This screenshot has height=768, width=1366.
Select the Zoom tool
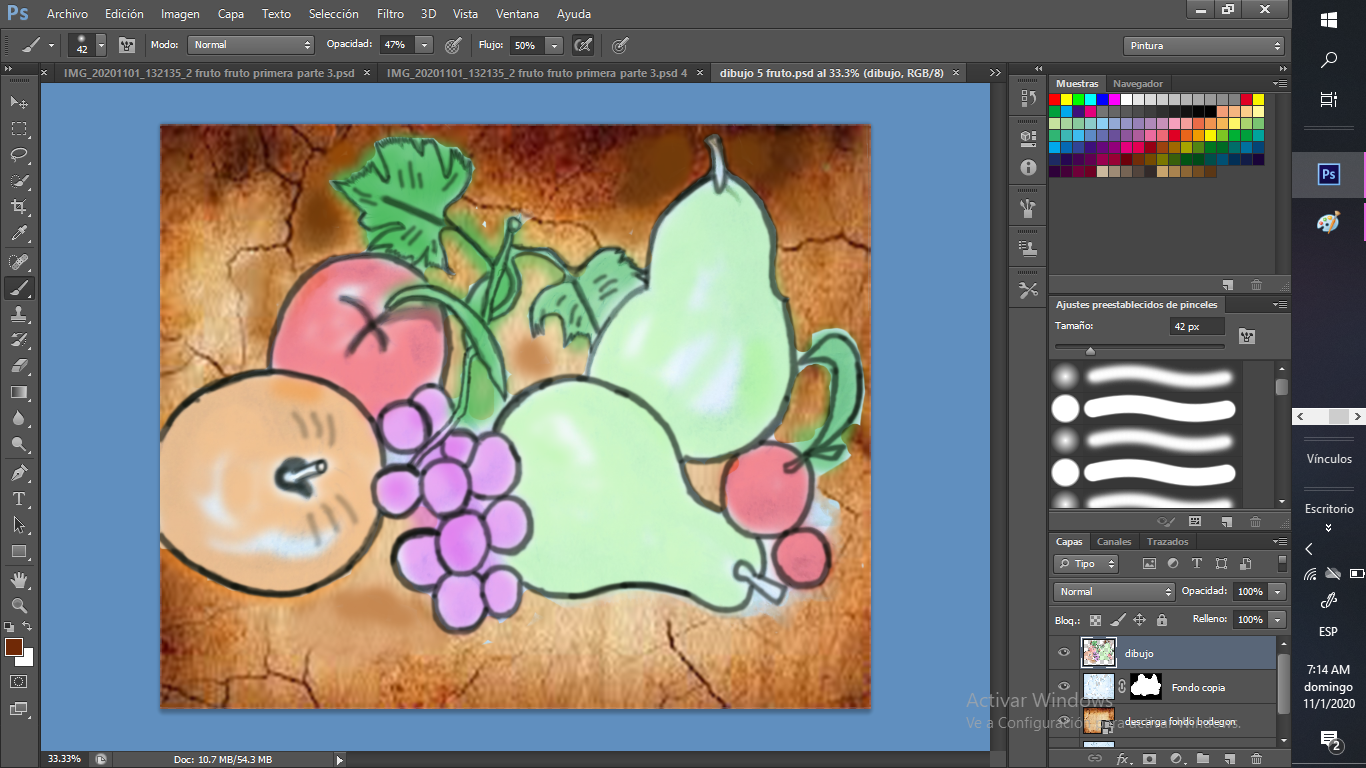pos(19,605)
